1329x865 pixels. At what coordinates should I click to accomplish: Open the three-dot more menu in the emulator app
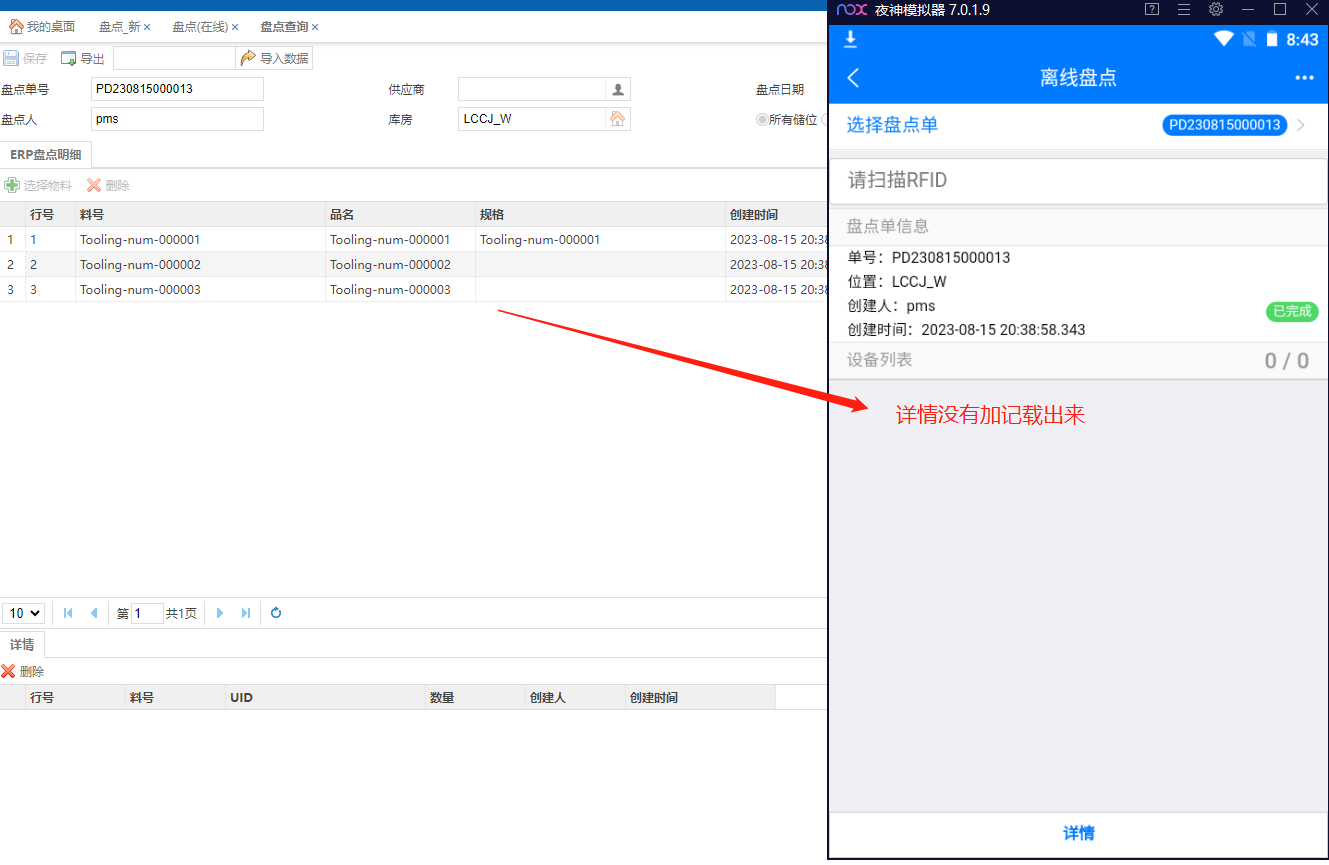pyautogui.click(x=1304, y=78)
